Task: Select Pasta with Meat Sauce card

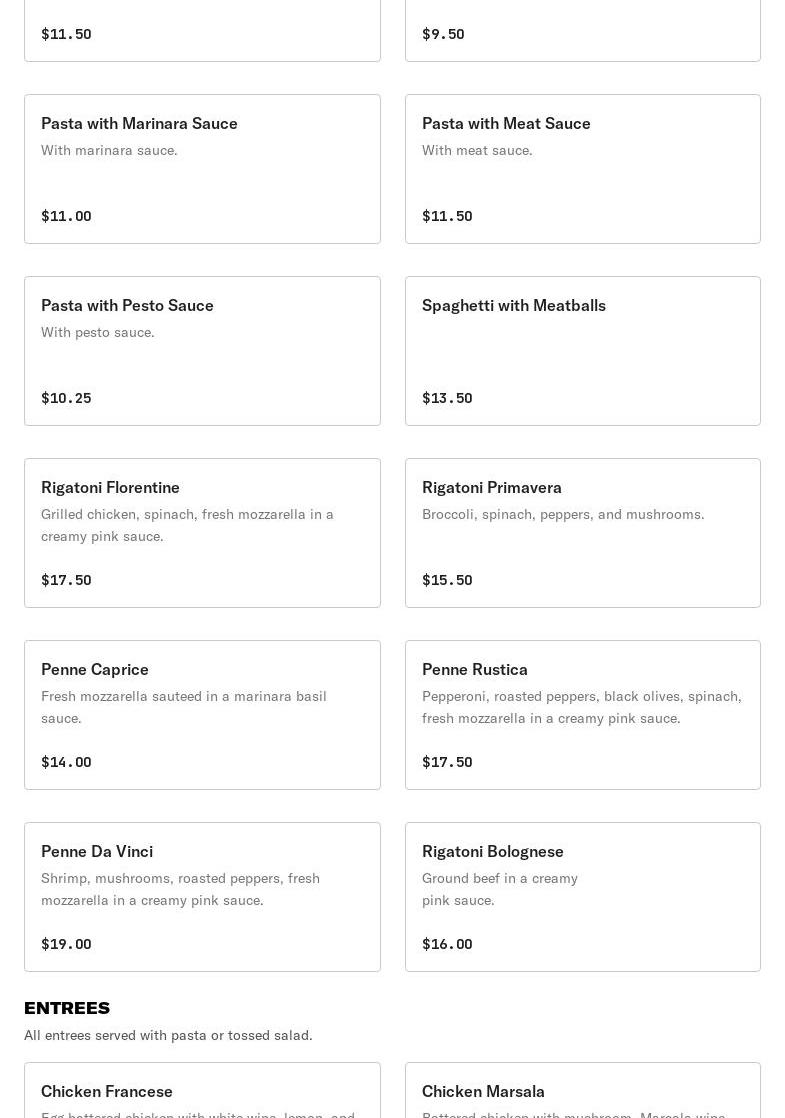Action: 583,169
